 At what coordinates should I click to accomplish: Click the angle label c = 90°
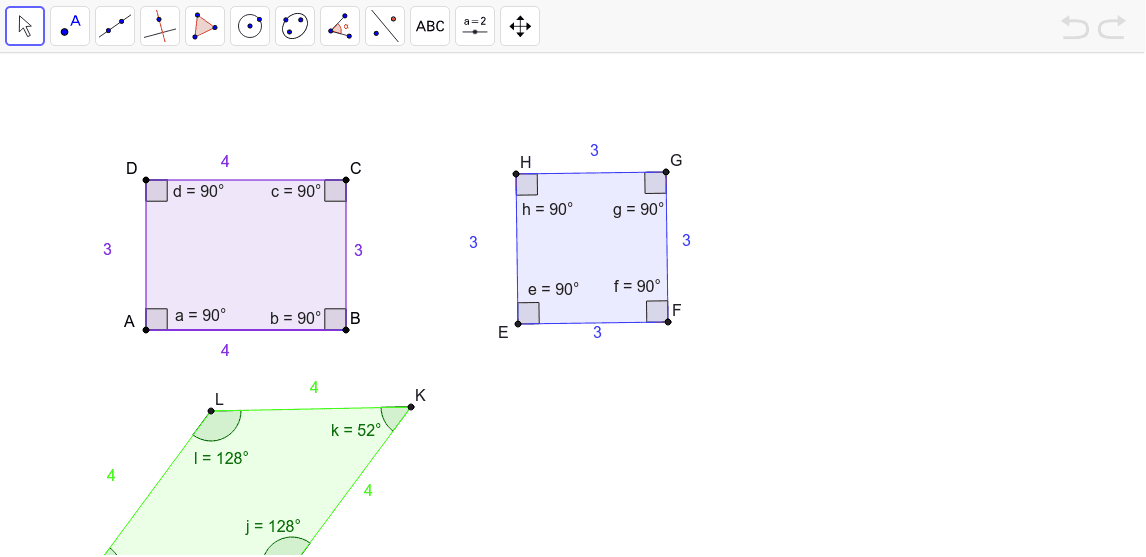pyautogui.click(x=296, y=192)
